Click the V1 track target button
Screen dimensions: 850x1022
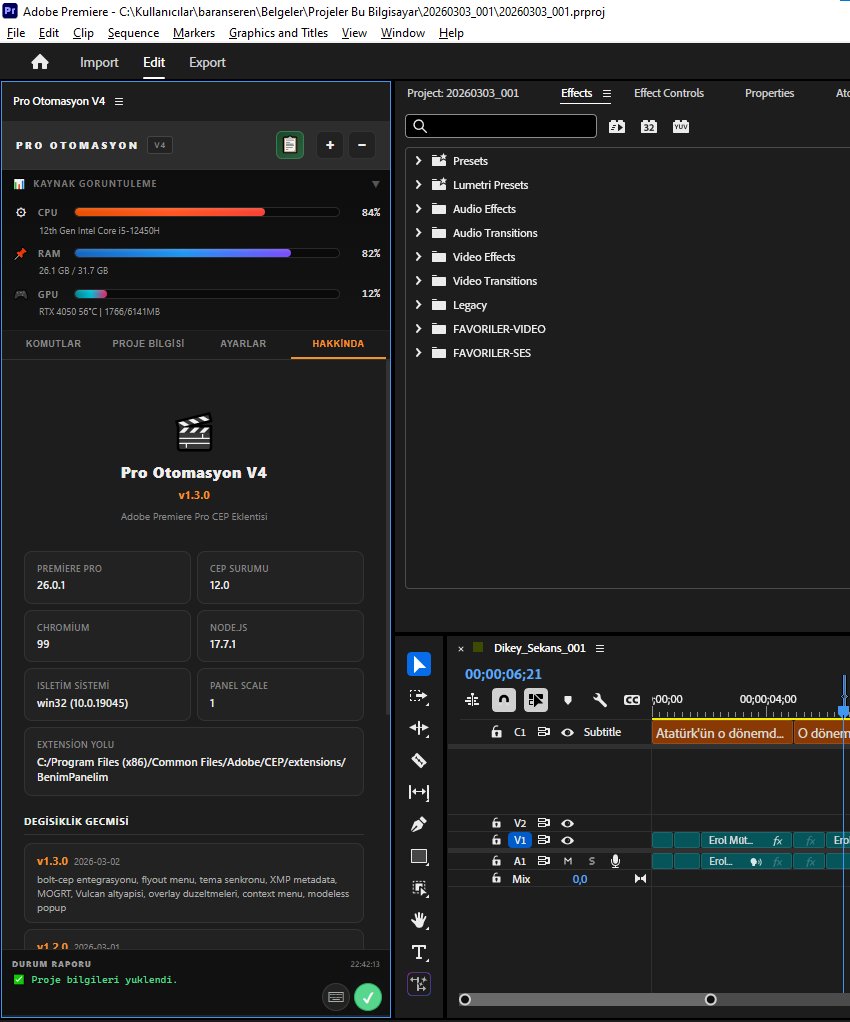520,840
